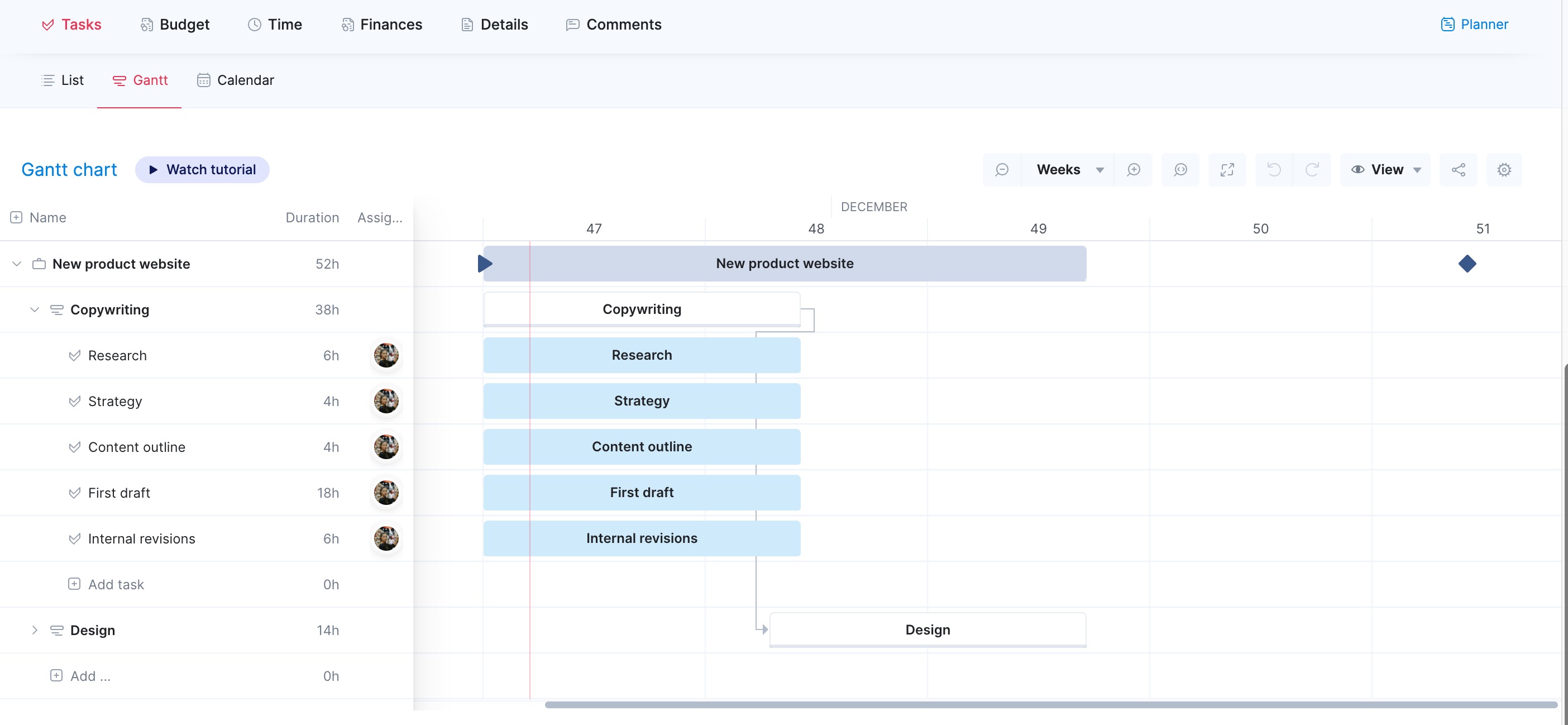This screenshot has width=1568, height=725.
Task: Open the View options dropdown
Action: click(x=1385, y=169)
